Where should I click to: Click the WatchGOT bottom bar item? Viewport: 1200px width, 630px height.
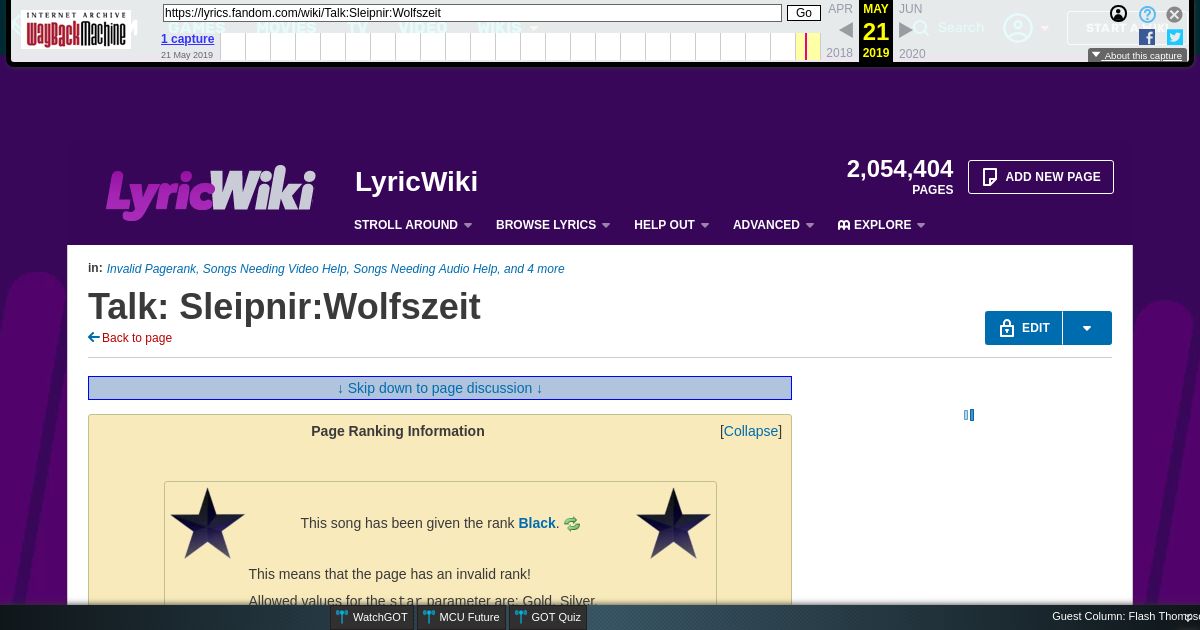pos(371,617)
